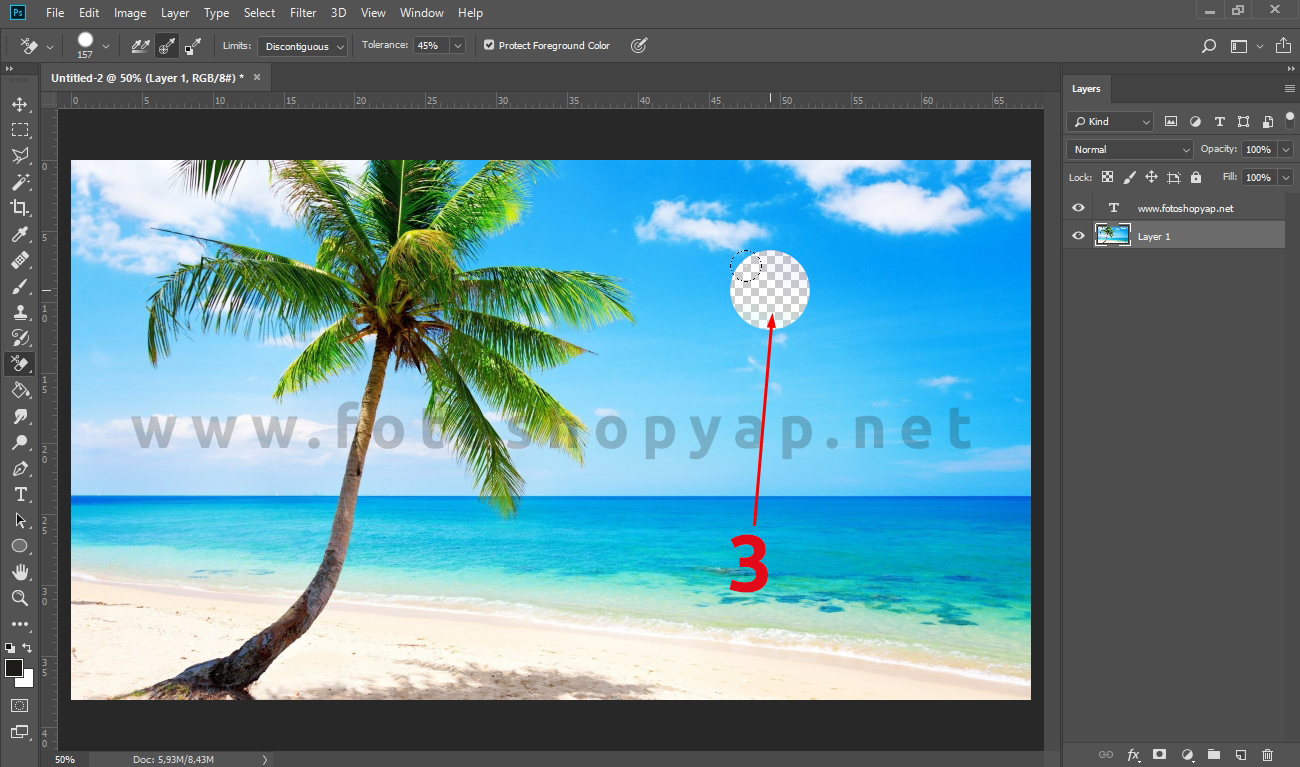Open the Fill dropdown arrow

[x=1286, y=177]
